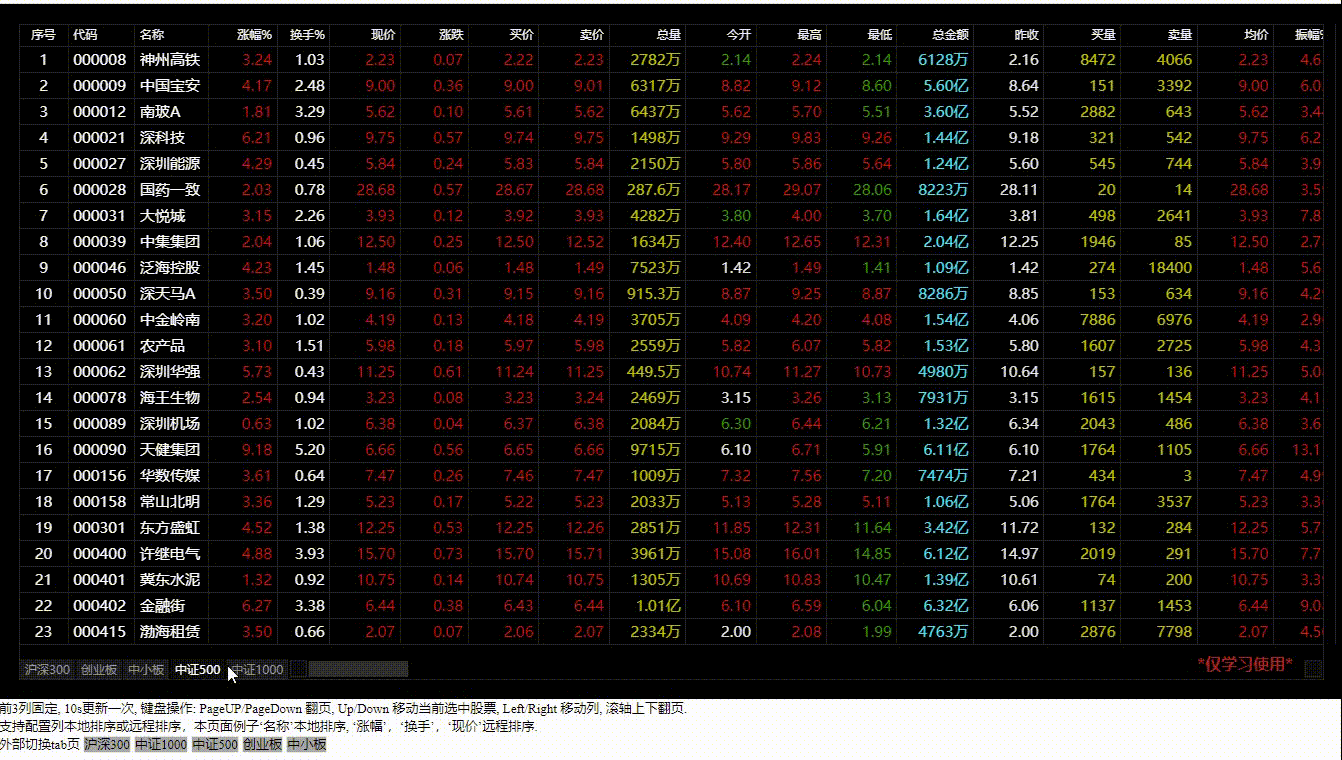Select the 金融街 stock name
Viewport: 1342px width, 760px height.
(x=163, y=606)
